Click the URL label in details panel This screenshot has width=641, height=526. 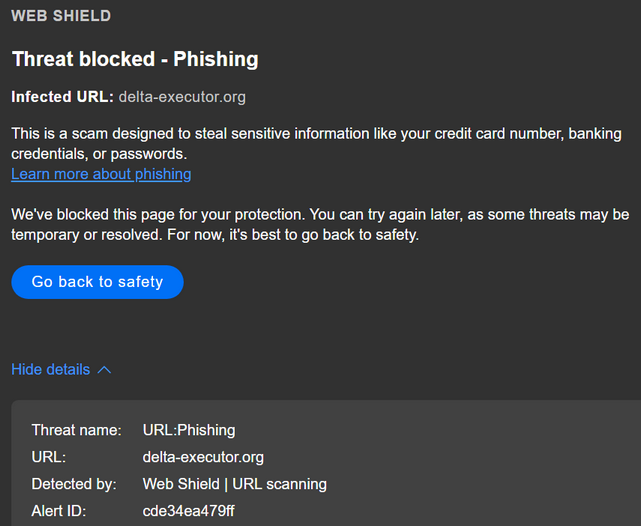[x=48, y=457]
